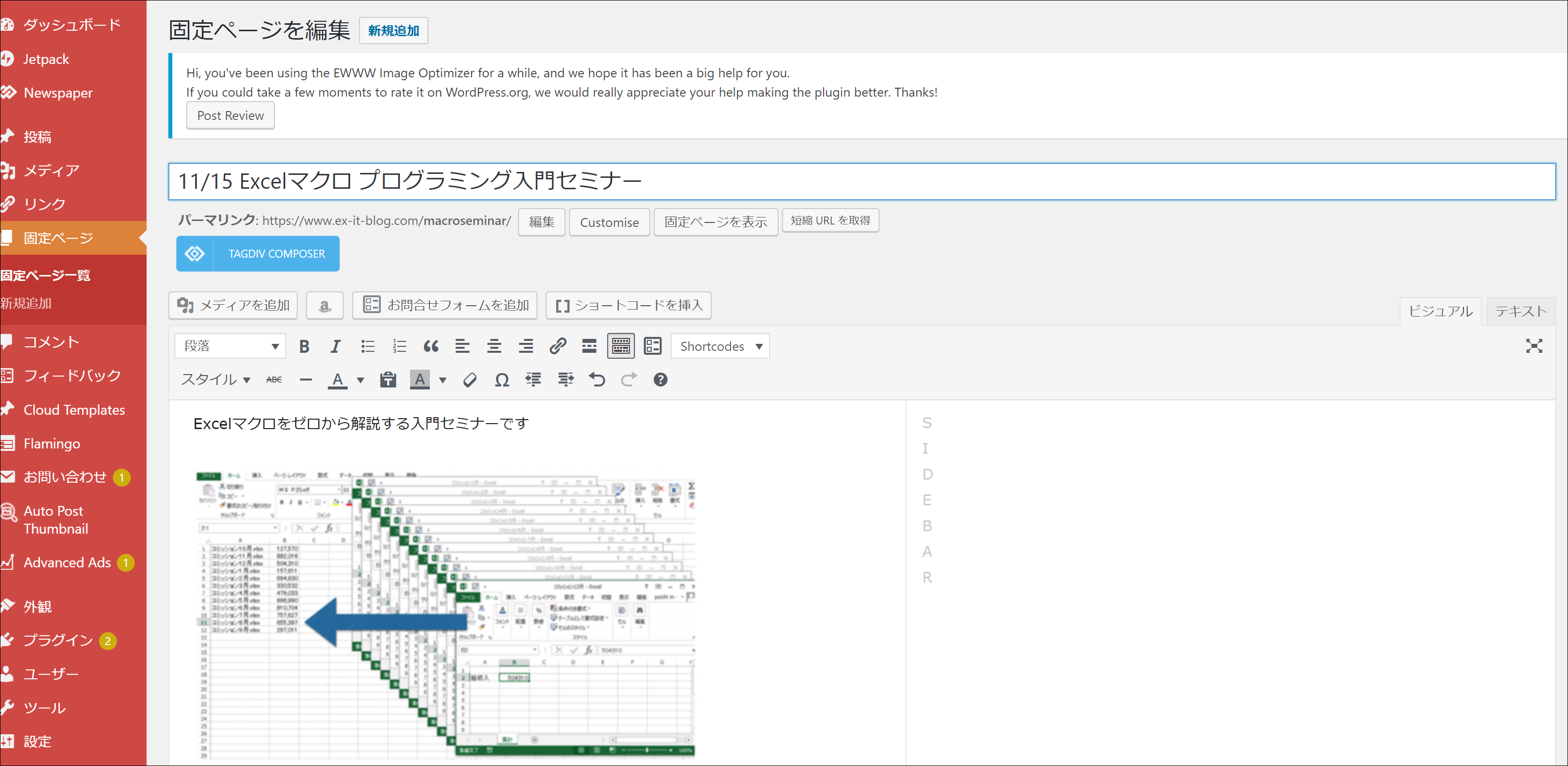Screen dimensions: 1568x766
Task: Open メディア library menu
Action: coord(52,171)
